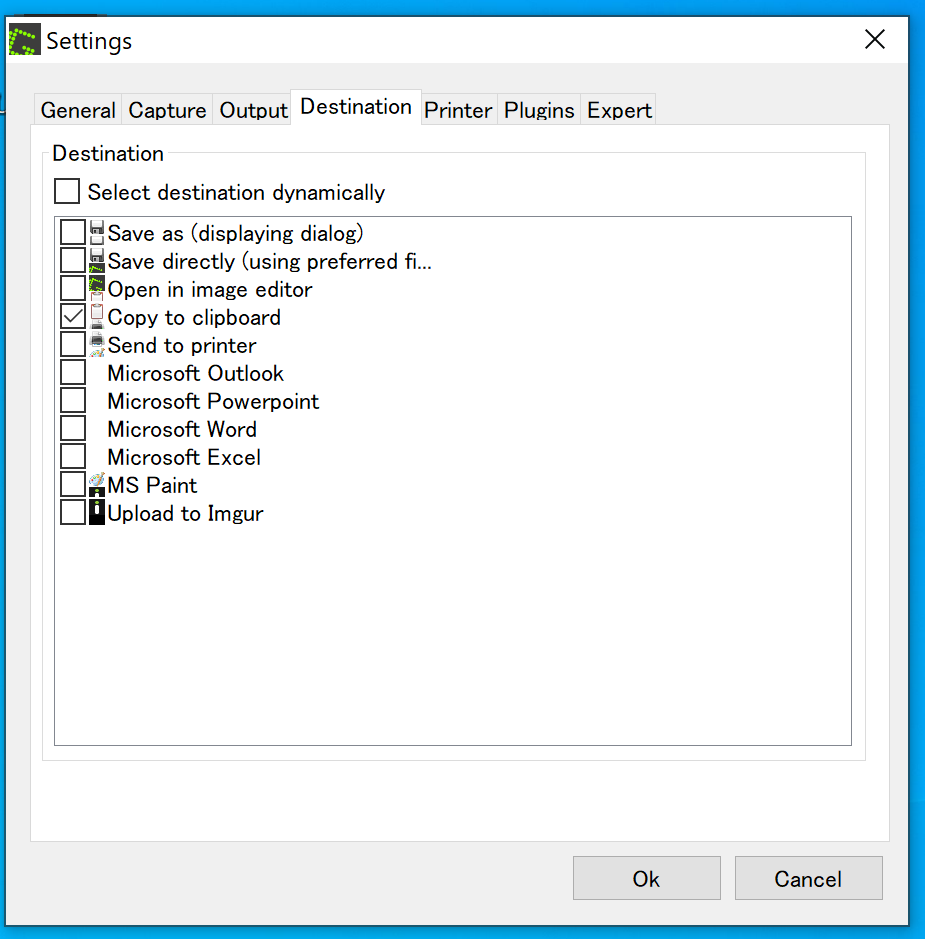Uncheck the Copy to clipboard checkbox

click(73, 317)
